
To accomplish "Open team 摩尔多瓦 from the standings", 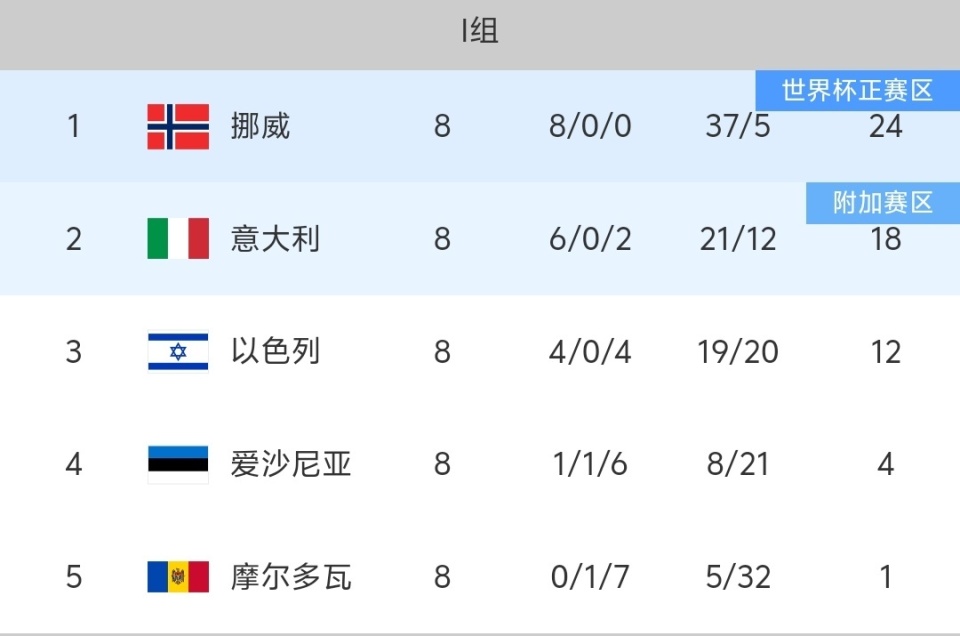I will [290, 577].
